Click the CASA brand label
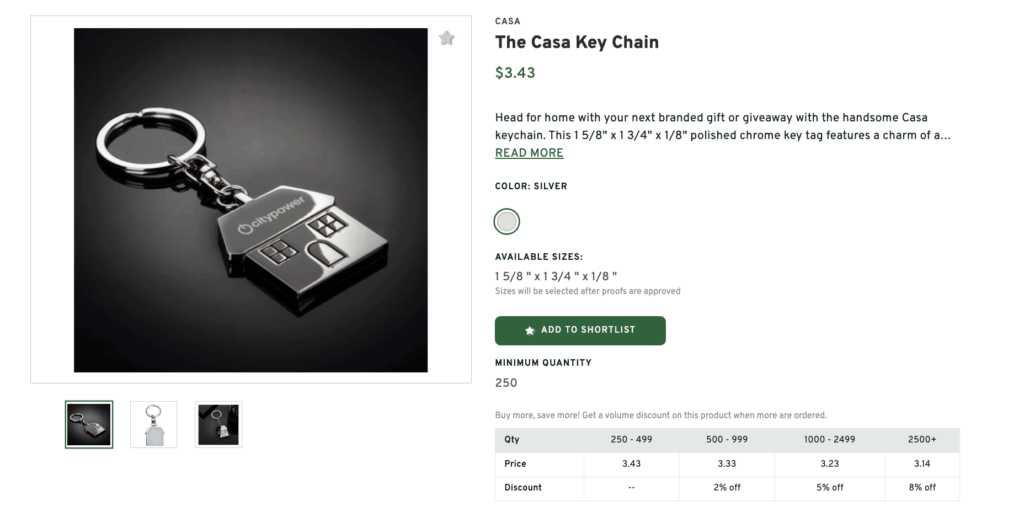 (x=508, y=21)
